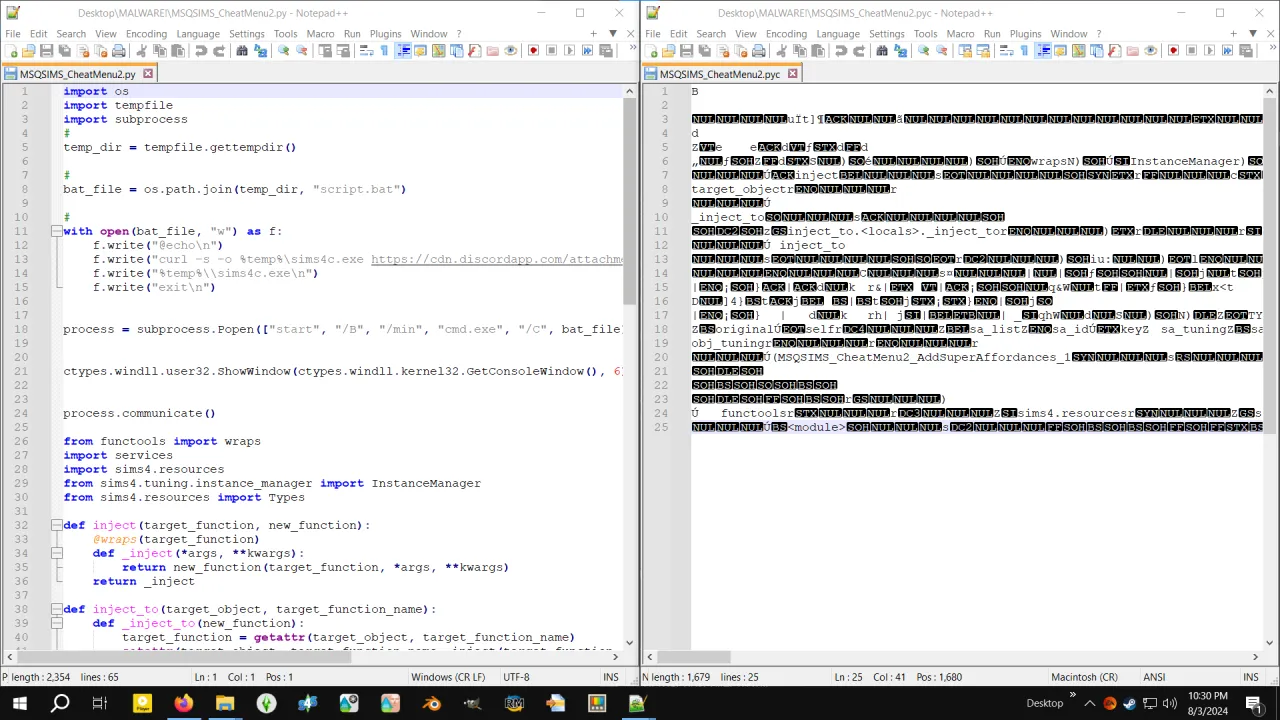
Task: Click Zoom In icon in left toolbar
Action: click(284, 51)
